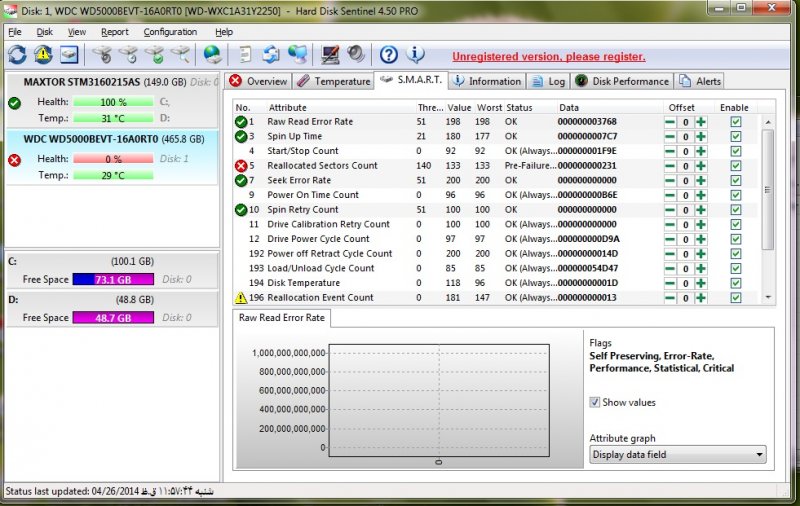Open the View menu
Screen dimensions: 800x506
77,32
